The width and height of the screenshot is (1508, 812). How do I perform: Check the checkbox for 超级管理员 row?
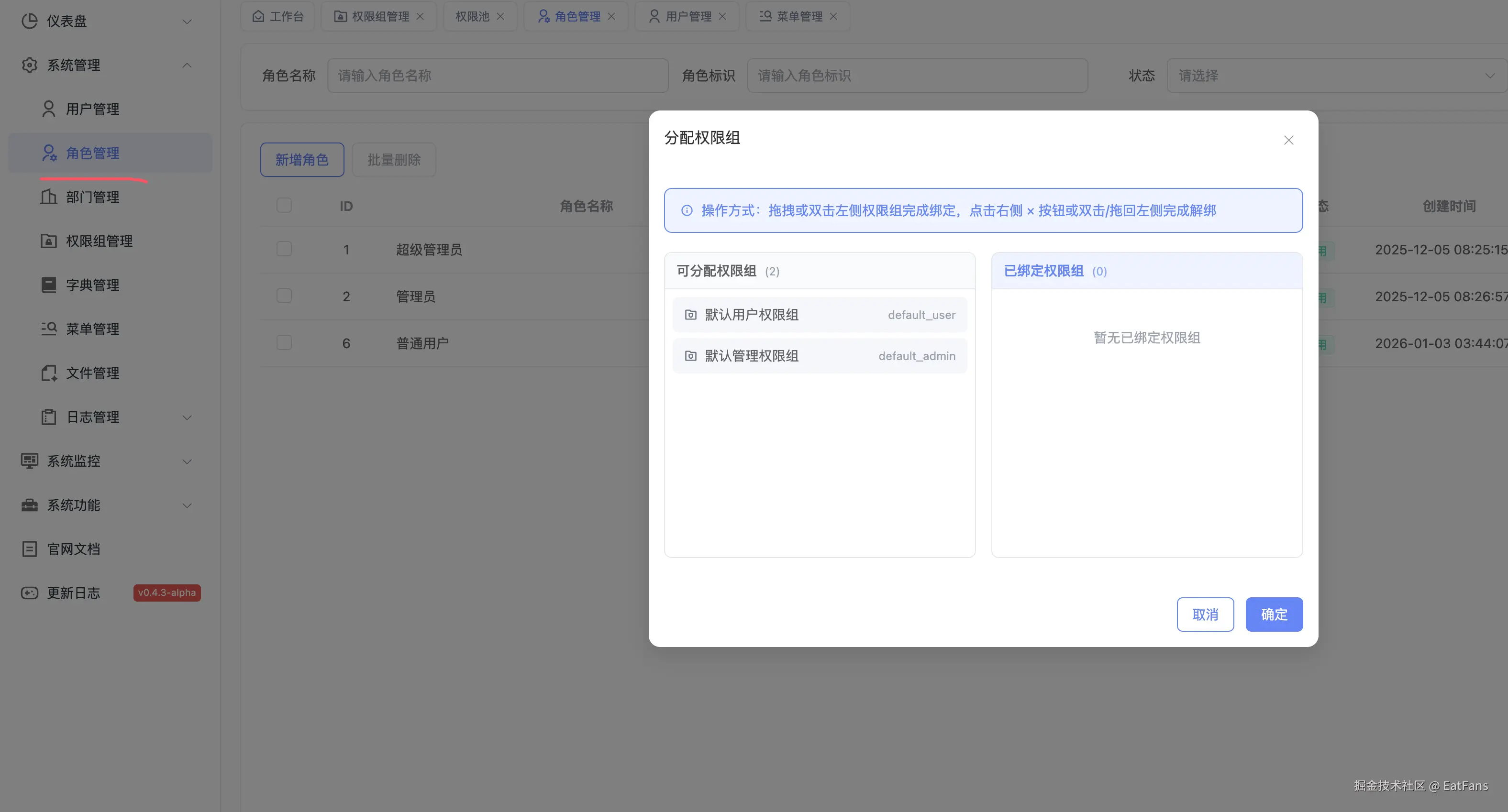click(x=284, y=249)
